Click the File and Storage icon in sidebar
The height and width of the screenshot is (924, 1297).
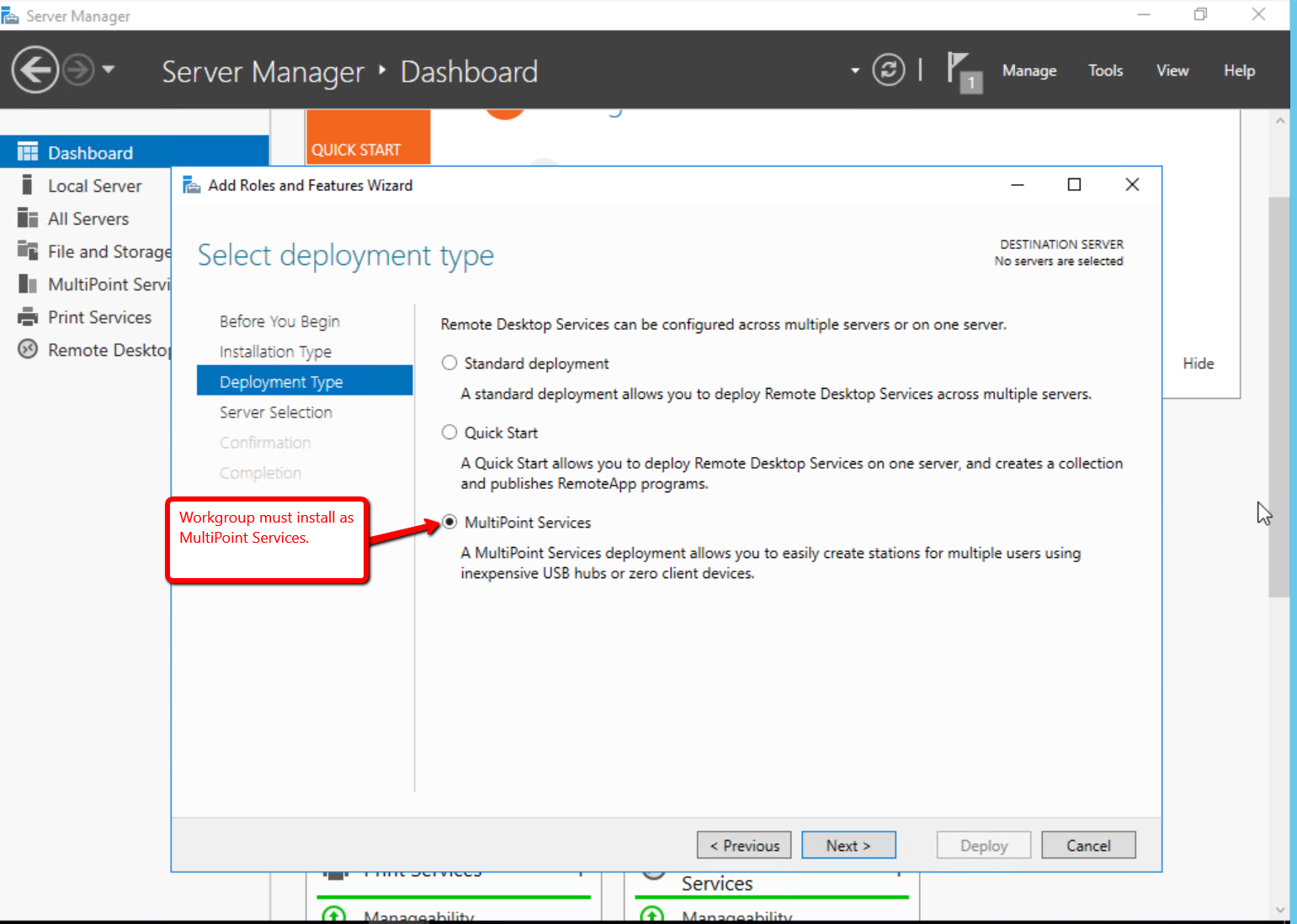point(28,250)
